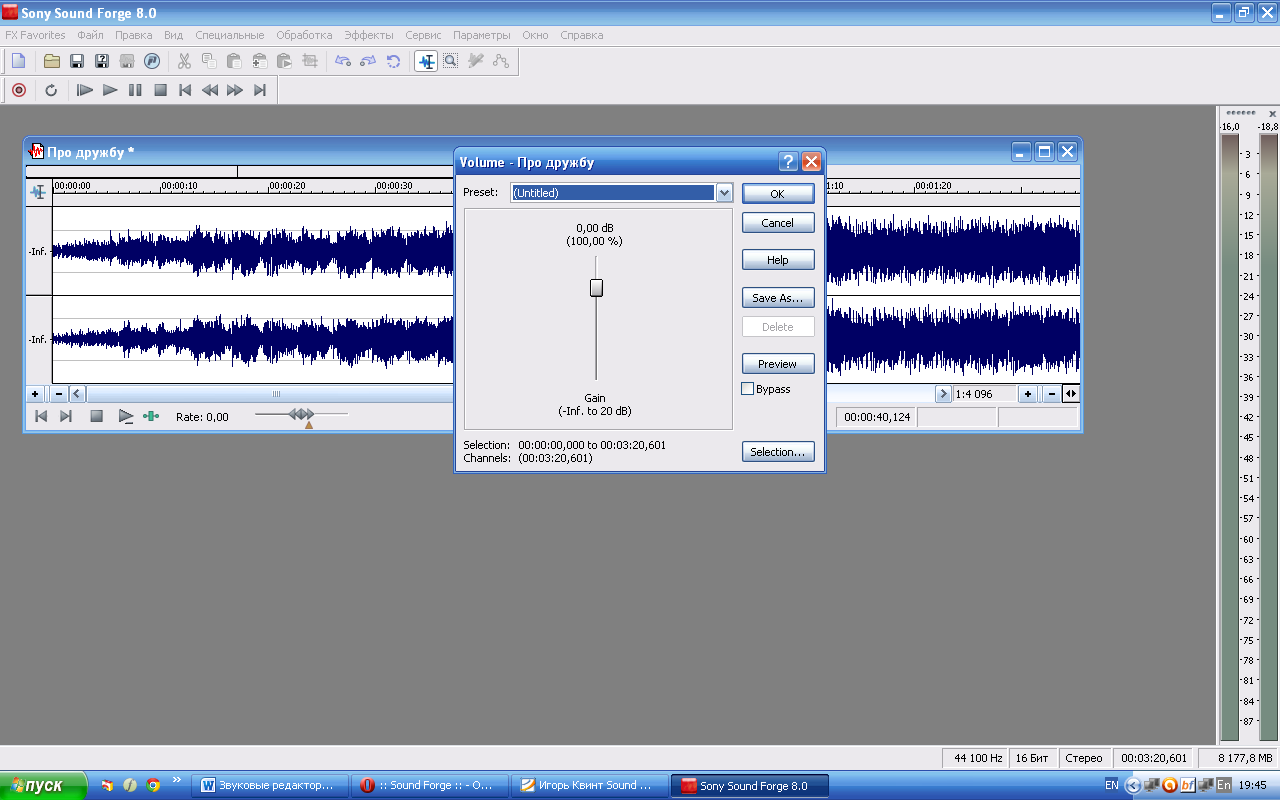Click Play in main transport toolbar
Image resolution: width=1280 pixels, height=800 pixels.
[110, 90]
